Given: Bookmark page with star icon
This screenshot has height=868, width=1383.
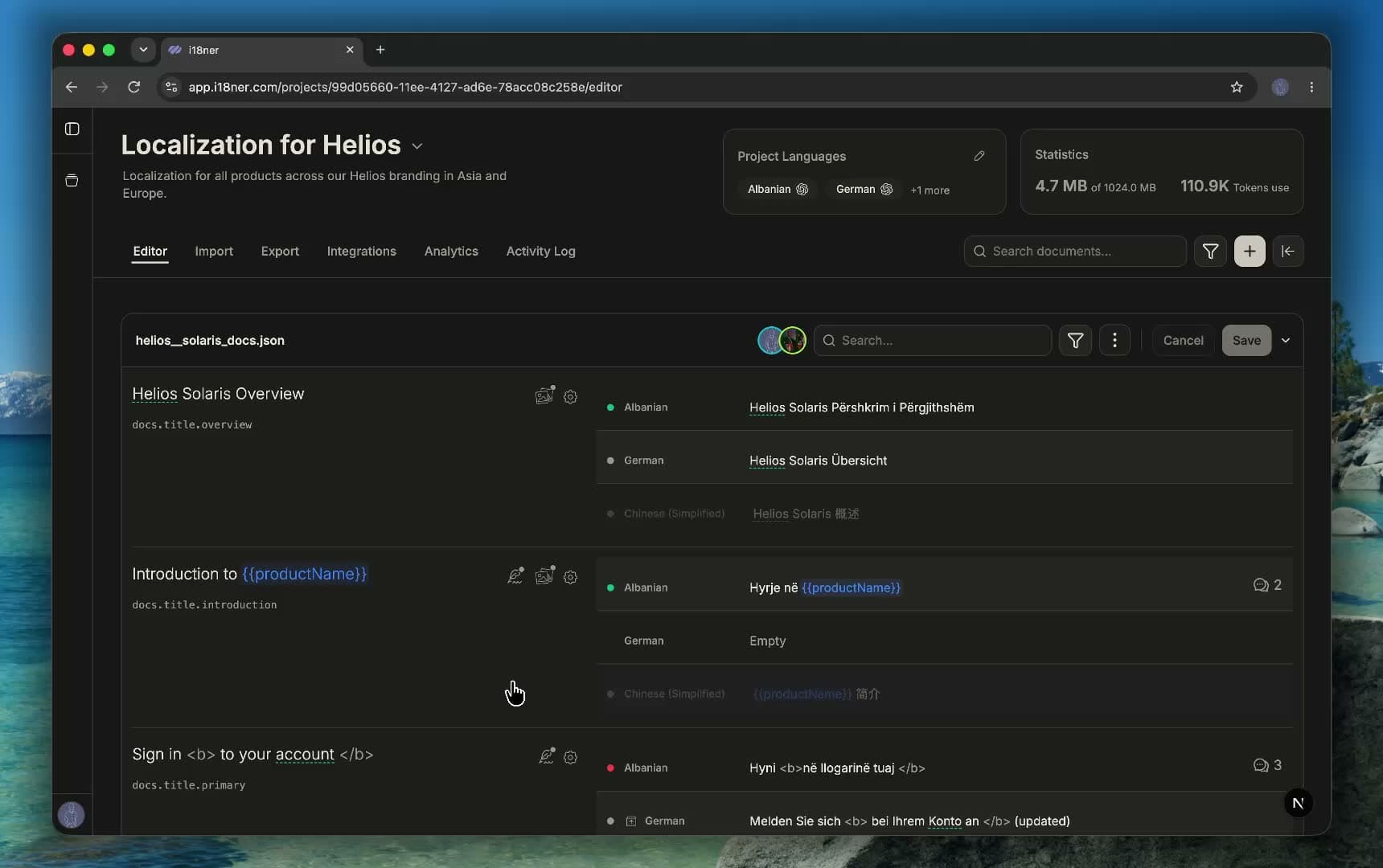Looking at the screenshot, I should click(x=1236, y=87).
